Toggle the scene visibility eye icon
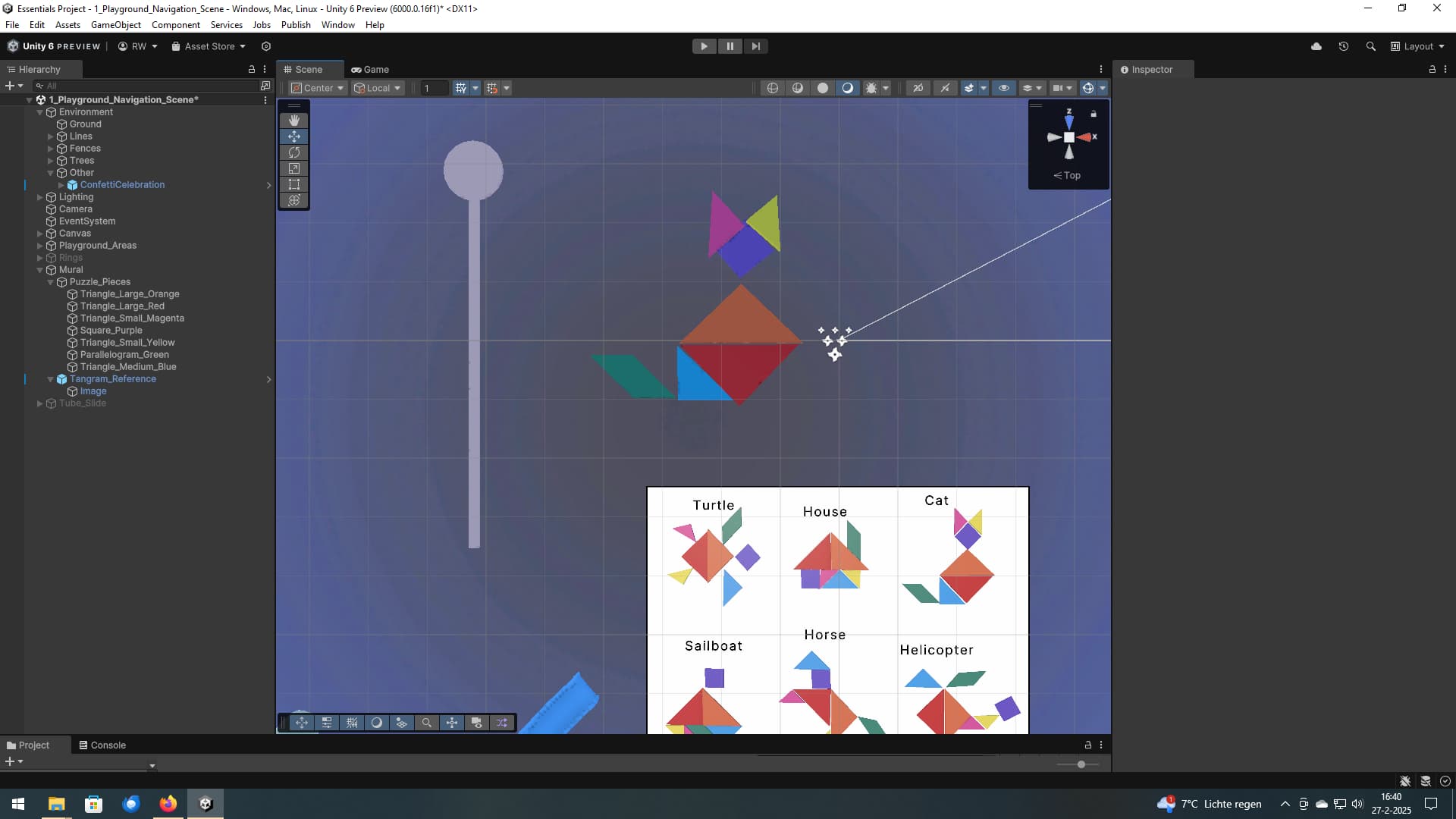Screen dimensions: 1456x819 tap(1005, 88)
